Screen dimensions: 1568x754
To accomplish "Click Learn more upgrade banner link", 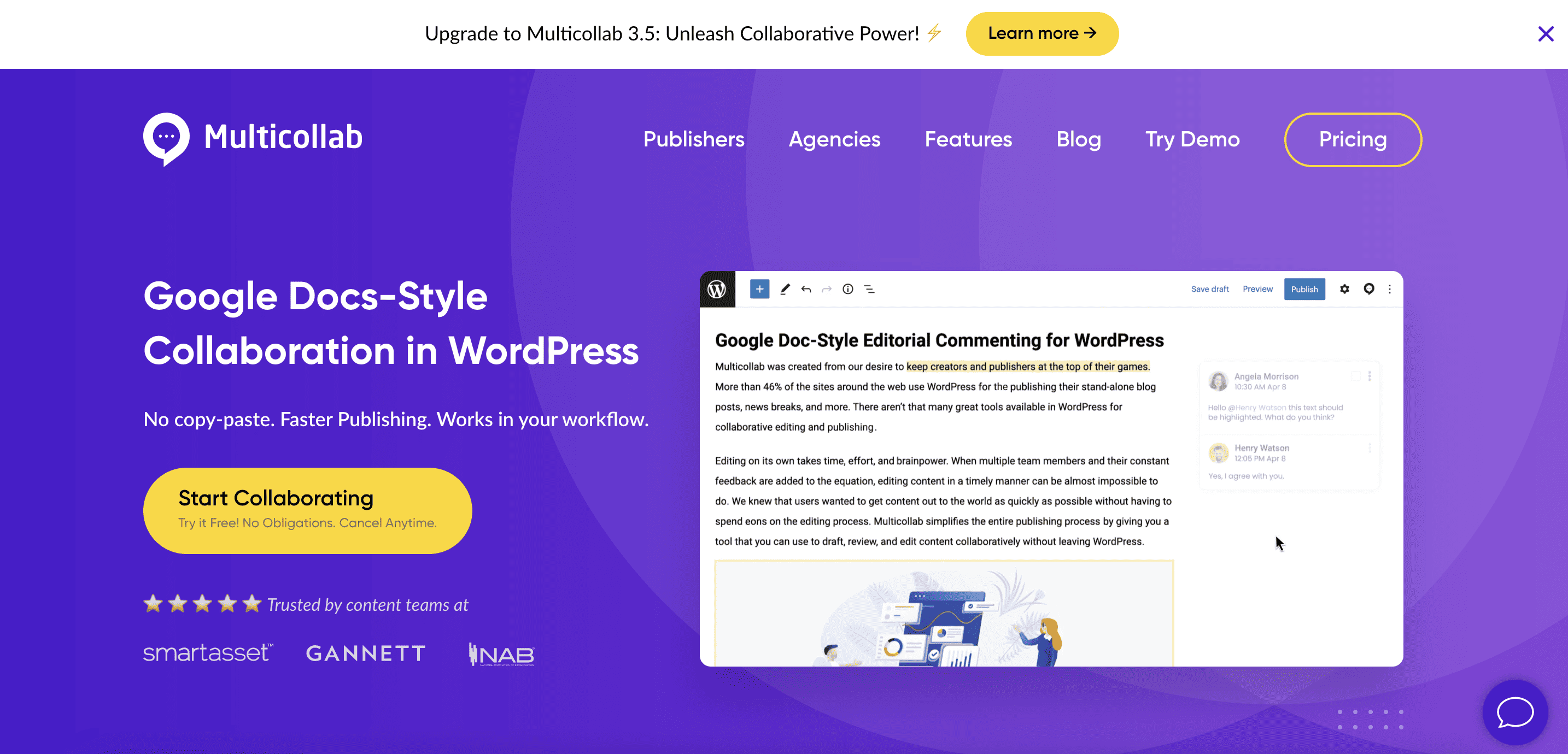I will point(1041,33).
